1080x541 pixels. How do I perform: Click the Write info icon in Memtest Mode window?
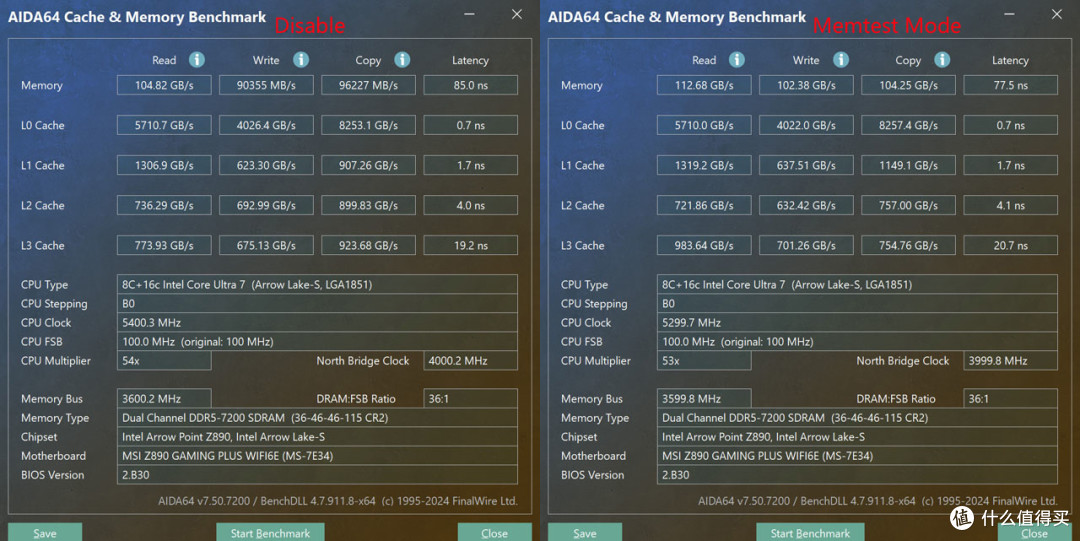[x=841, y=60]
